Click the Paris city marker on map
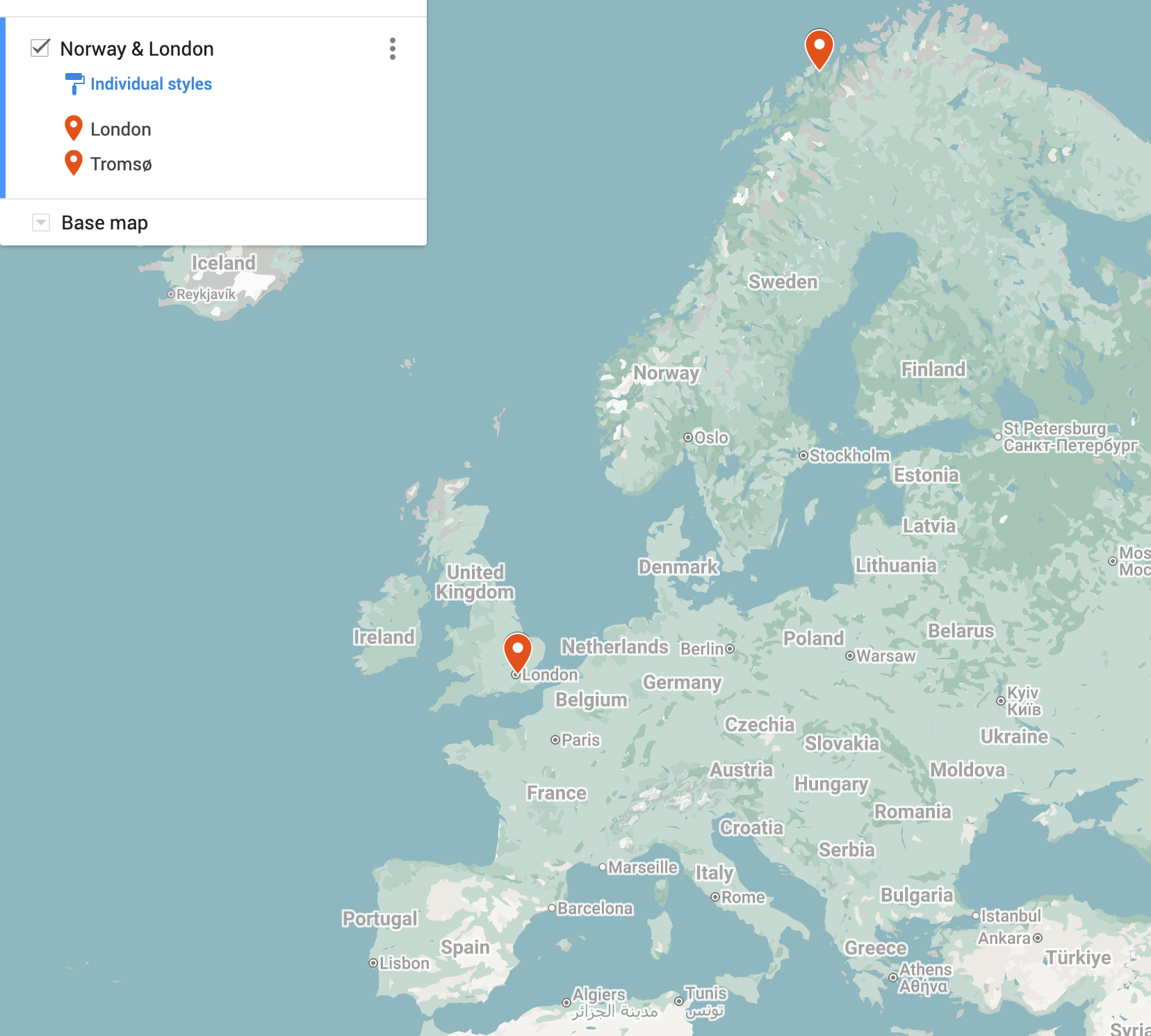Viewport: 1151px width, 1036px height. tap(555, 740)
